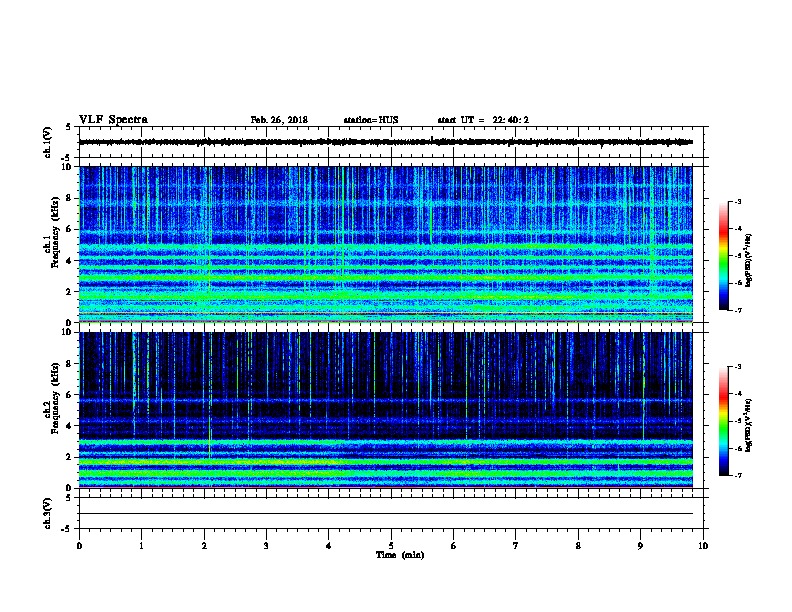792x612 pixels.
Task: Click the time axis tick label "0"
Action: pyautogui.click(x=79, y=546)
